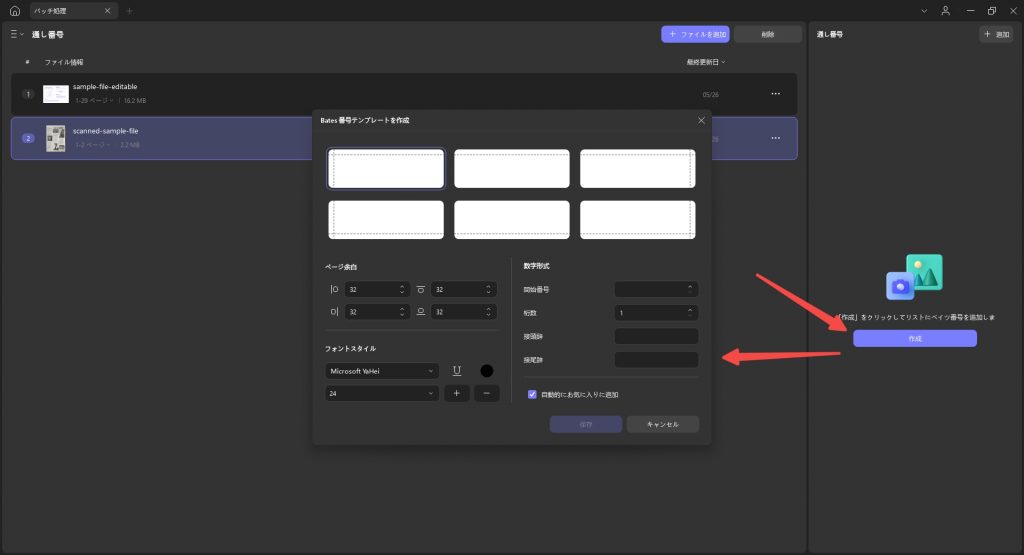Choose the bottom-right position template
Screen dimensions: 1024x555
[637, 219]
